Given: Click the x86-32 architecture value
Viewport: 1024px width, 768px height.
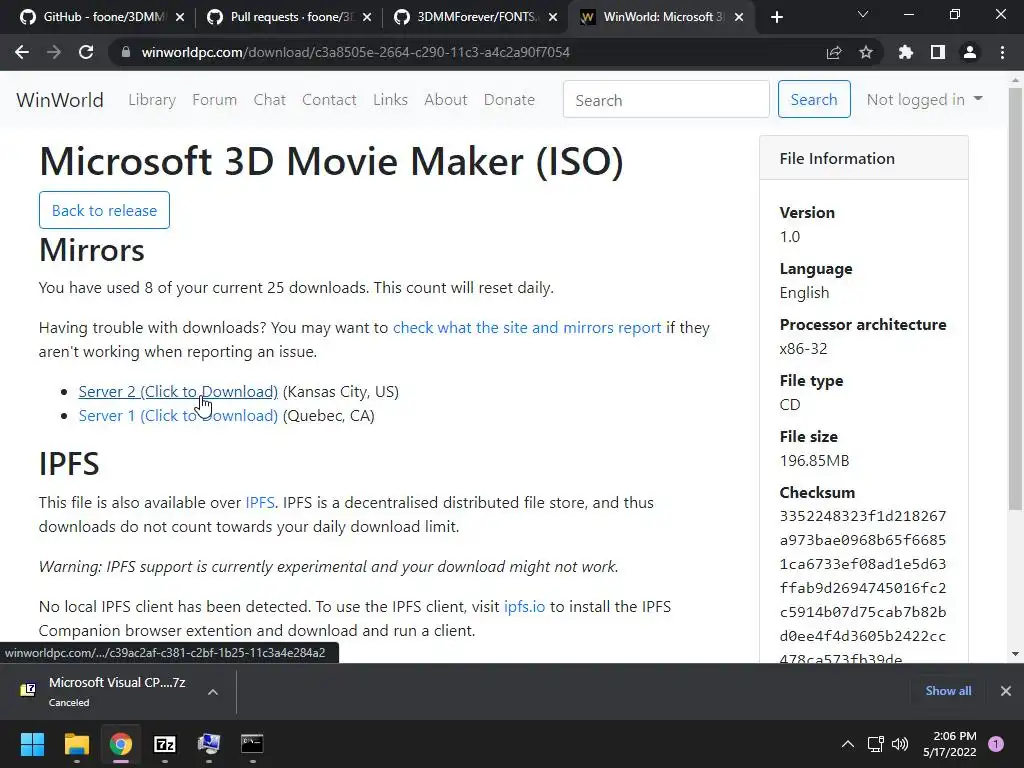Looking at the screenshot, I should coord(803,349).
